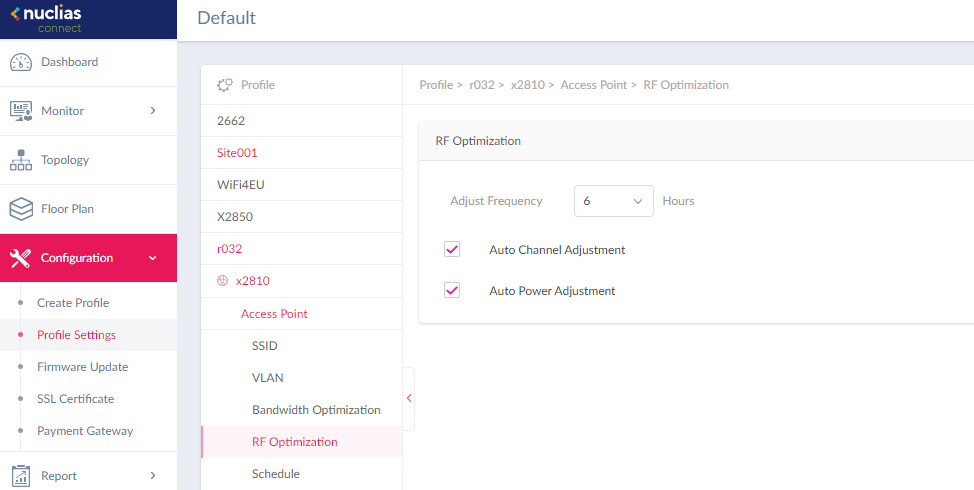Click the Floor Plan layers icon
Viewport: 974px width, 490px height.
coord(21,209)
